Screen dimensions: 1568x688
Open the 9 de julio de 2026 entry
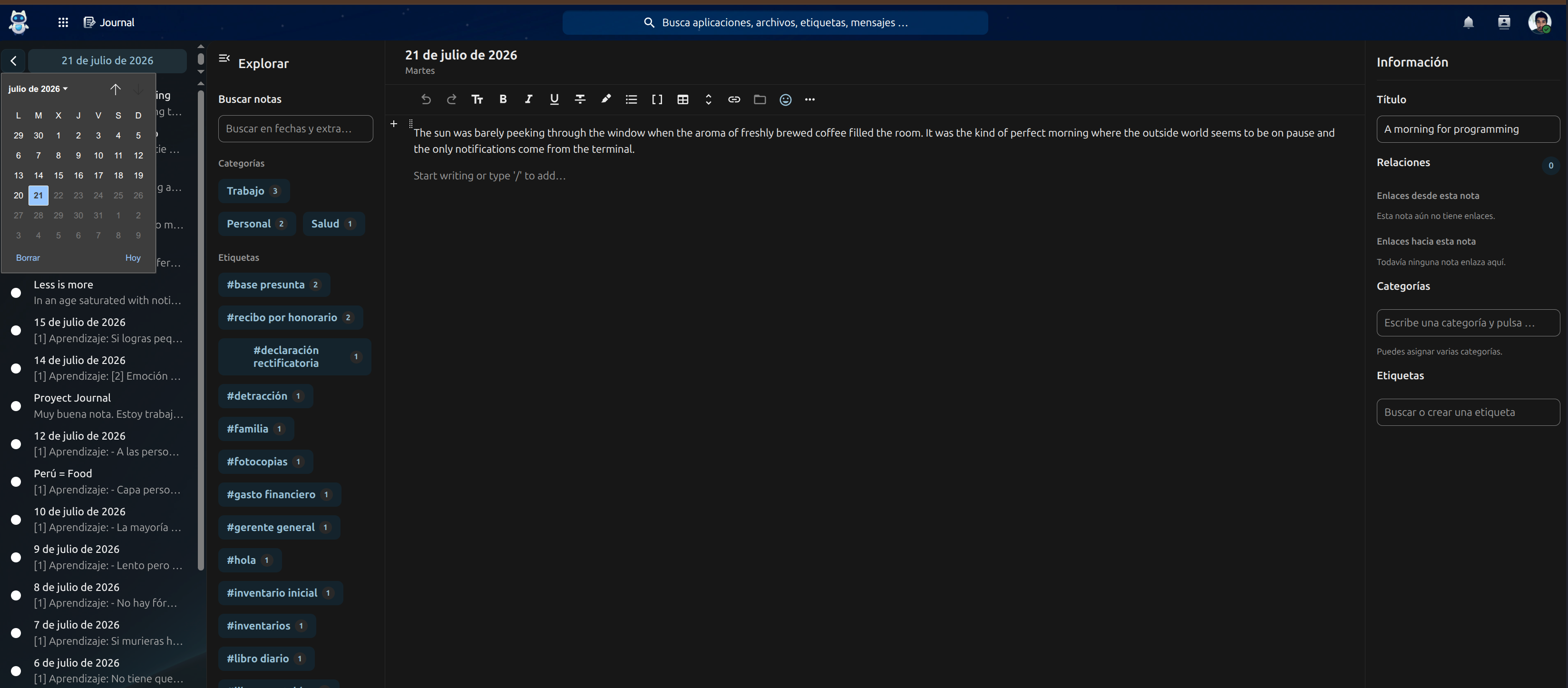[98, 557]
